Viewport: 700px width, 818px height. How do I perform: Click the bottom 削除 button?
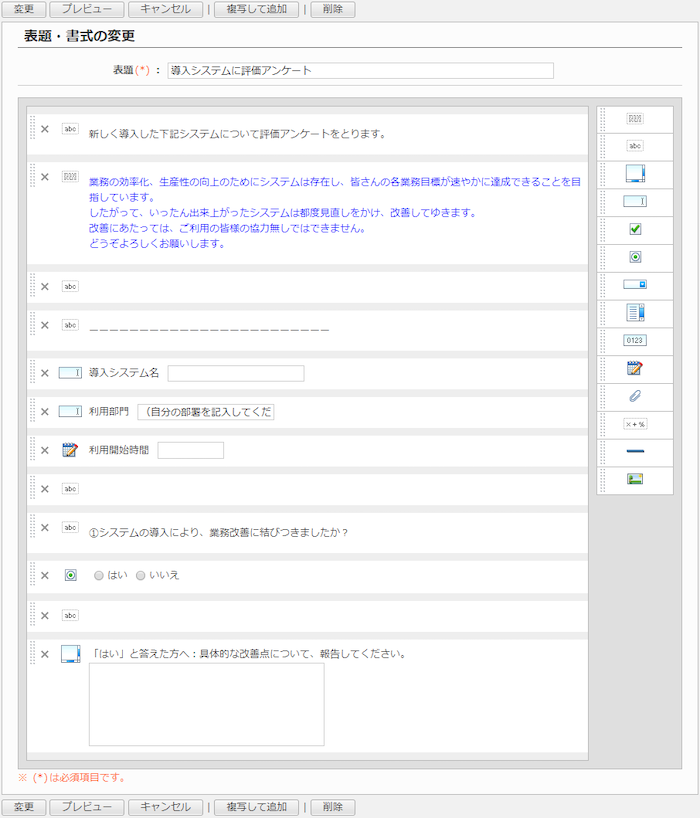click(333, 807)
